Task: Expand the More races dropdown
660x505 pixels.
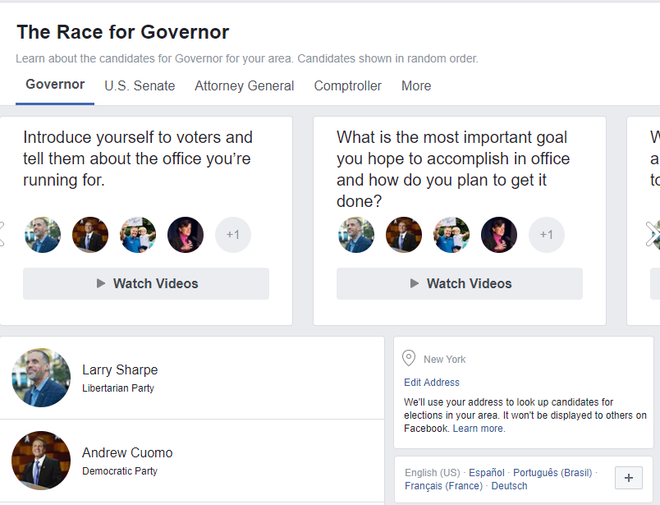Action: click(416, 86)
